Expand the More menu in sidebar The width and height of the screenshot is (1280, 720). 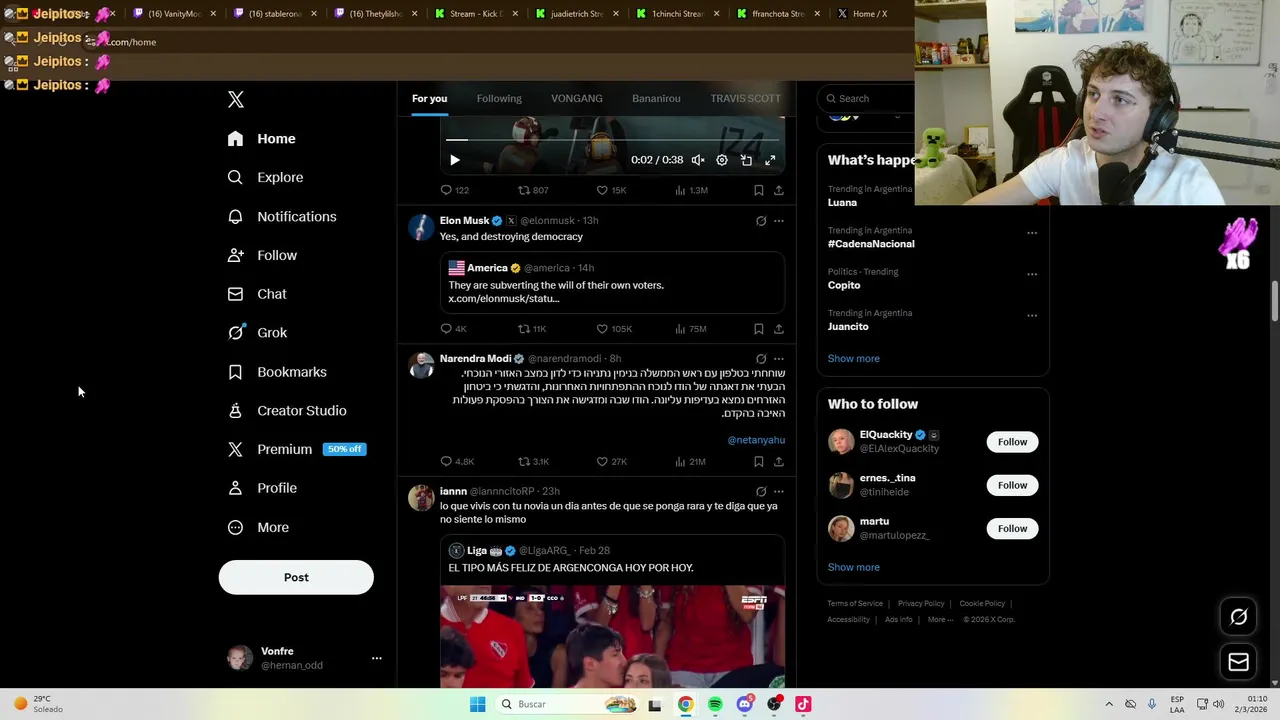click(x=259, y=528)
